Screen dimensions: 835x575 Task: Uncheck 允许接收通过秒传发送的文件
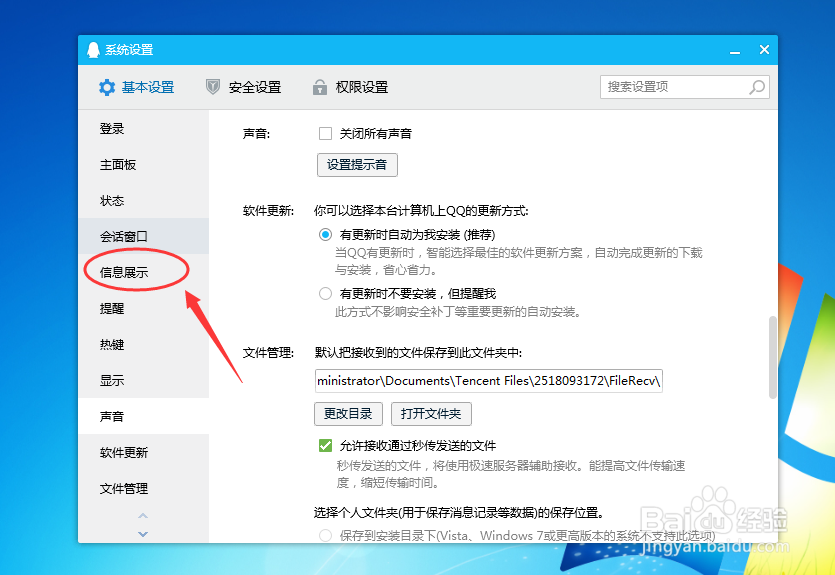coord(325,445)
